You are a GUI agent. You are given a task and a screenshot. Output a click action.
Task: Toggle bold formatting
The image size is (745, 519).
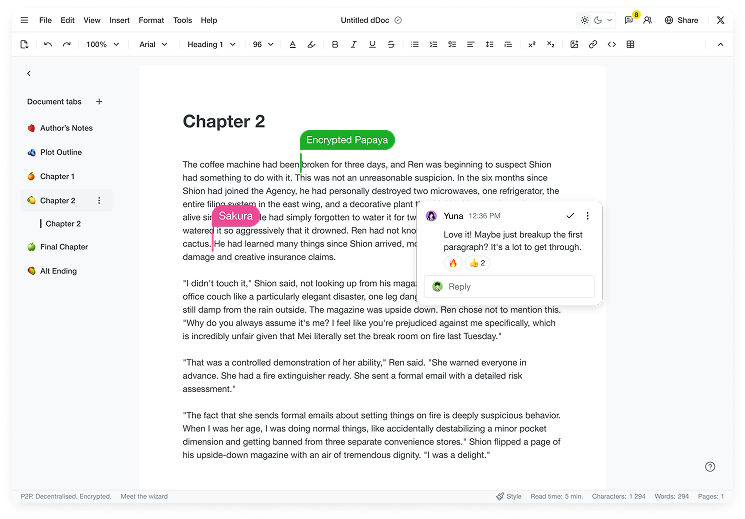pos(335,44)
